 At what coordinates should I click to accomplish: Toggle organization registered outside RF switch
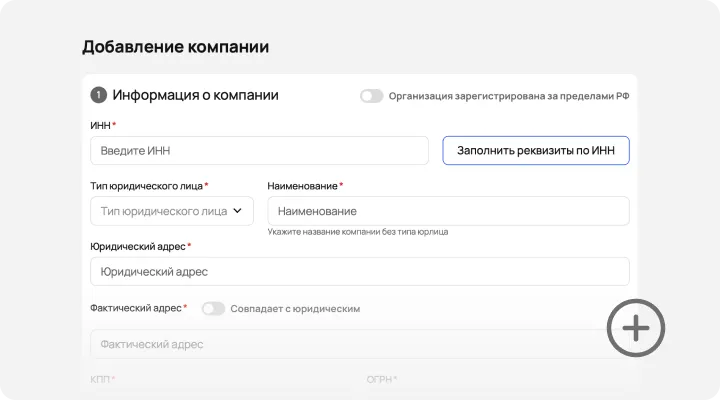[372, 96]
